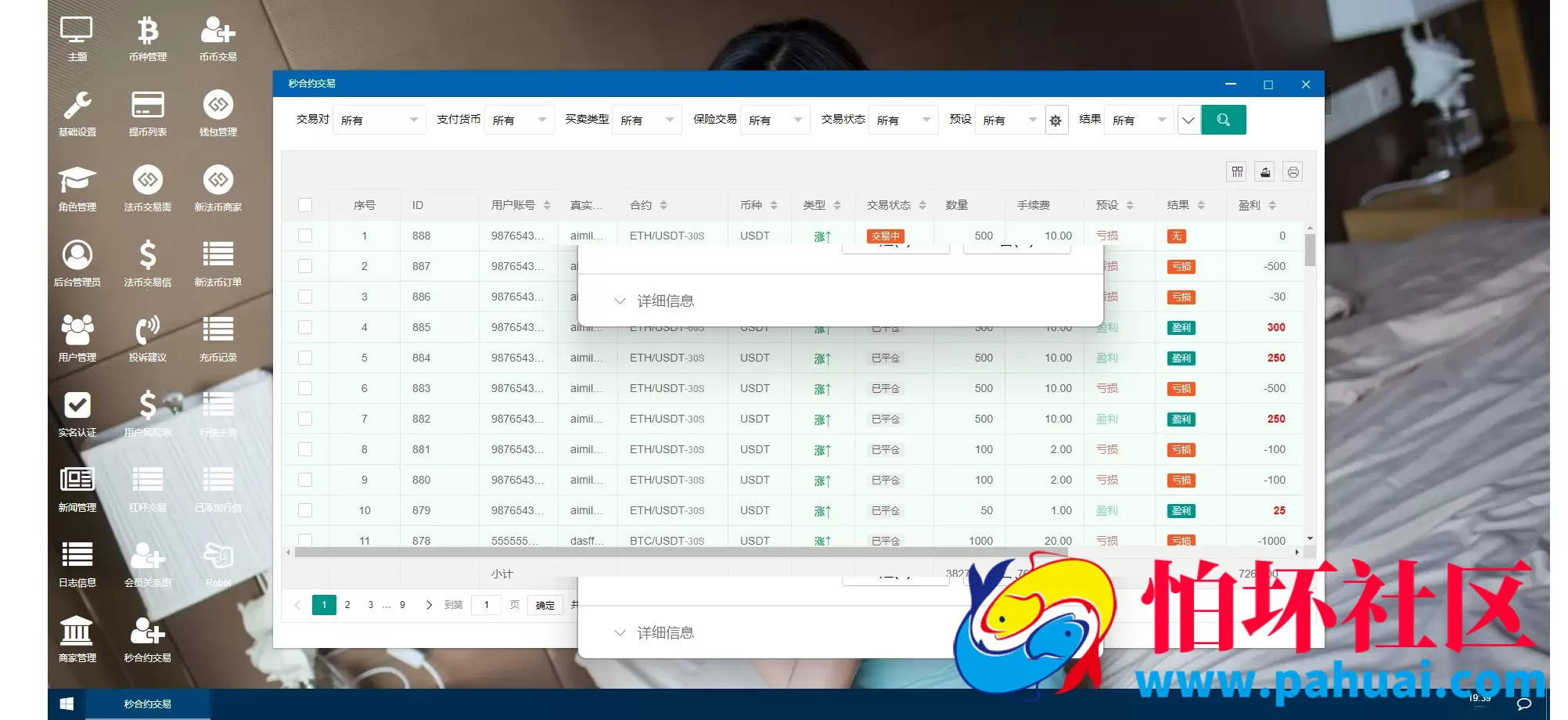Open 币种管理 bitcoin icon
Viewport: 1568px width, 720px height.
[x=147, y=39]
